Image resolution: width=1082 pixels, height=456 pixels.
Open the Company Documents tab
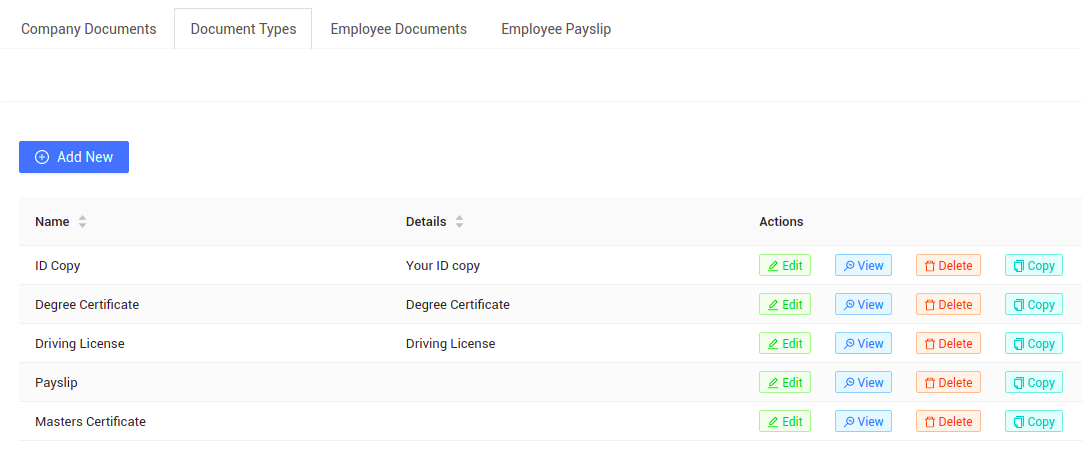pos(88,29)
